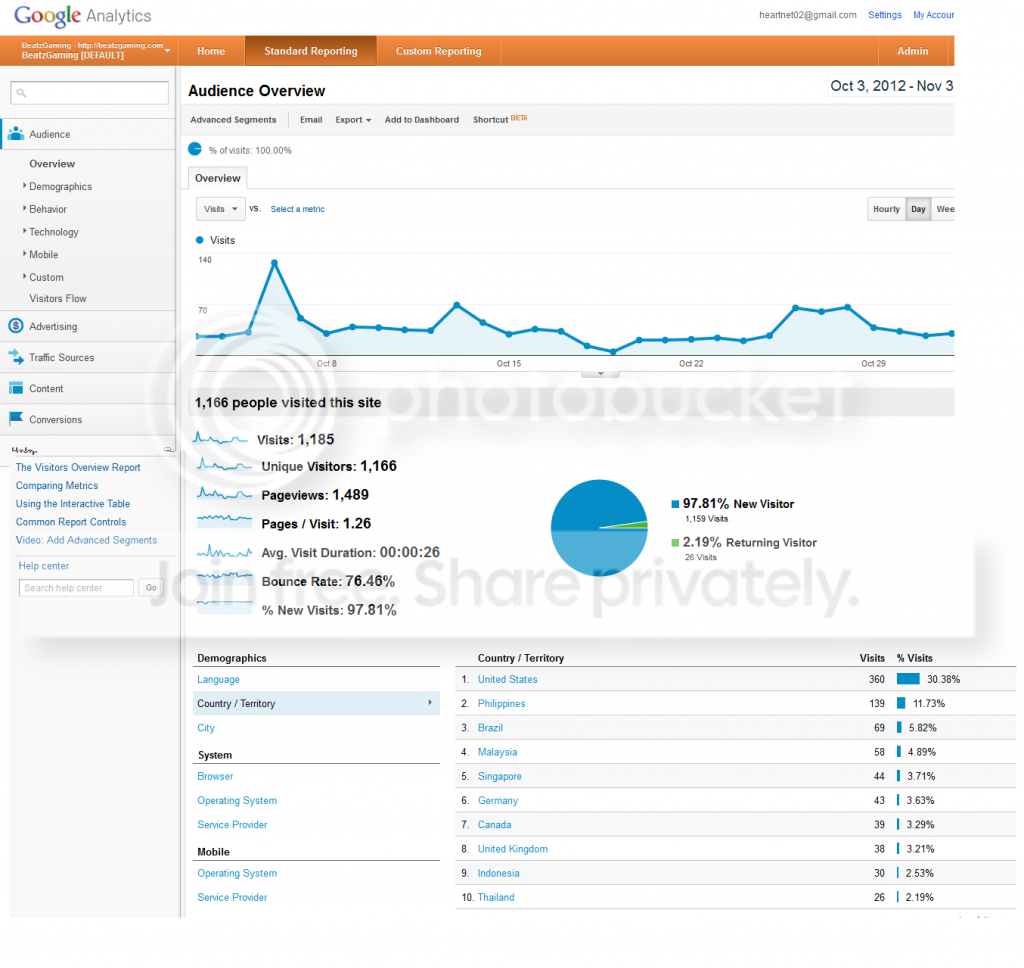Click the Audience people icon
1024x968 pixels.
16,134
